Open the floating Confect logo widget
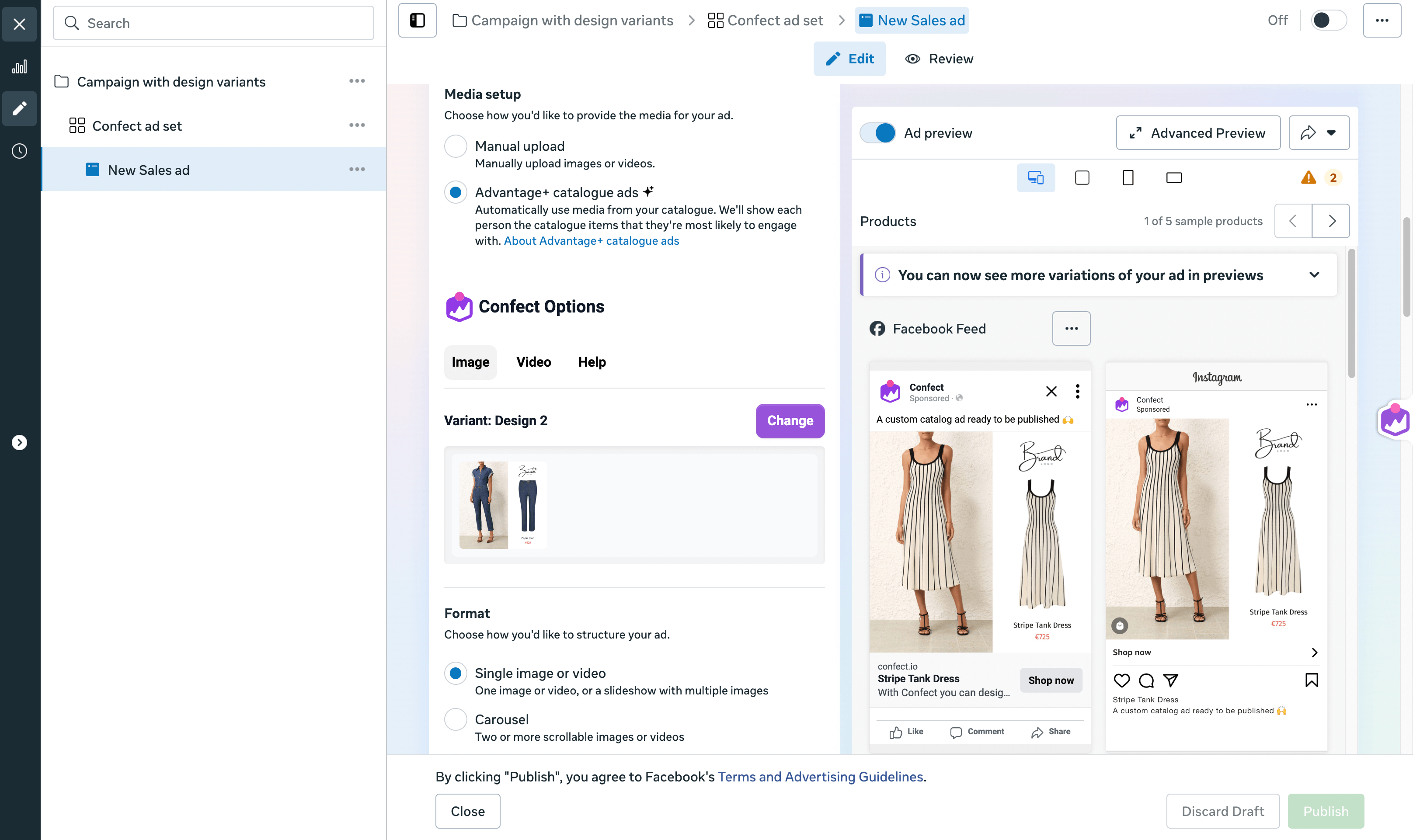This screenshot has width=1413, height=840. coord(1396,420)
